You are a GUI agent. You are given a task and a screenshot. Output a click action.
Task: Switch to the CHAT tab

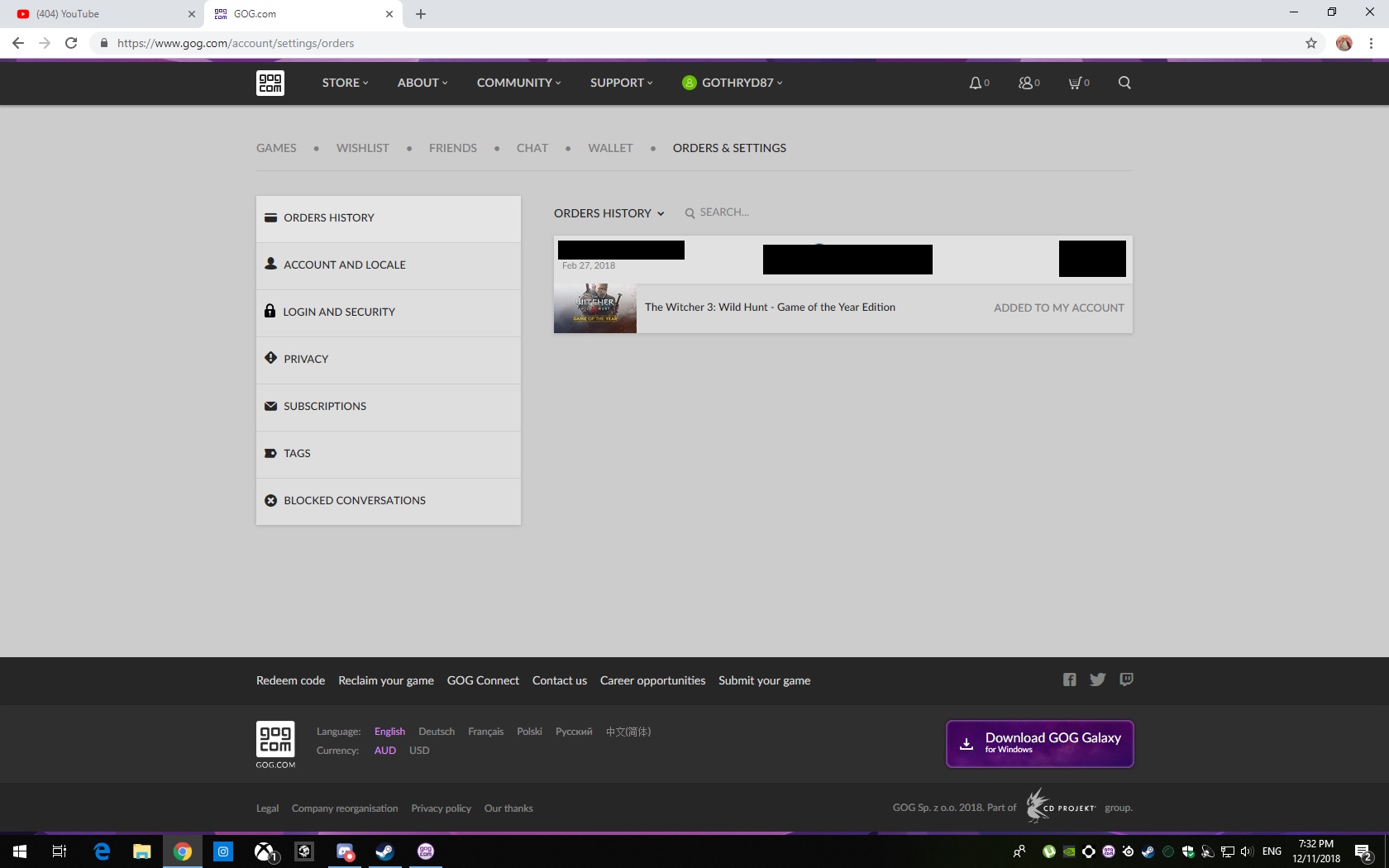[x=532, y=148]
